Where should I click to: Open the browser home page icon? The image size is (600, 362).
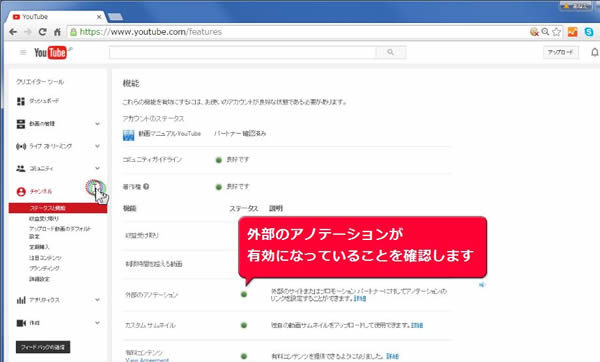point(57,32)
